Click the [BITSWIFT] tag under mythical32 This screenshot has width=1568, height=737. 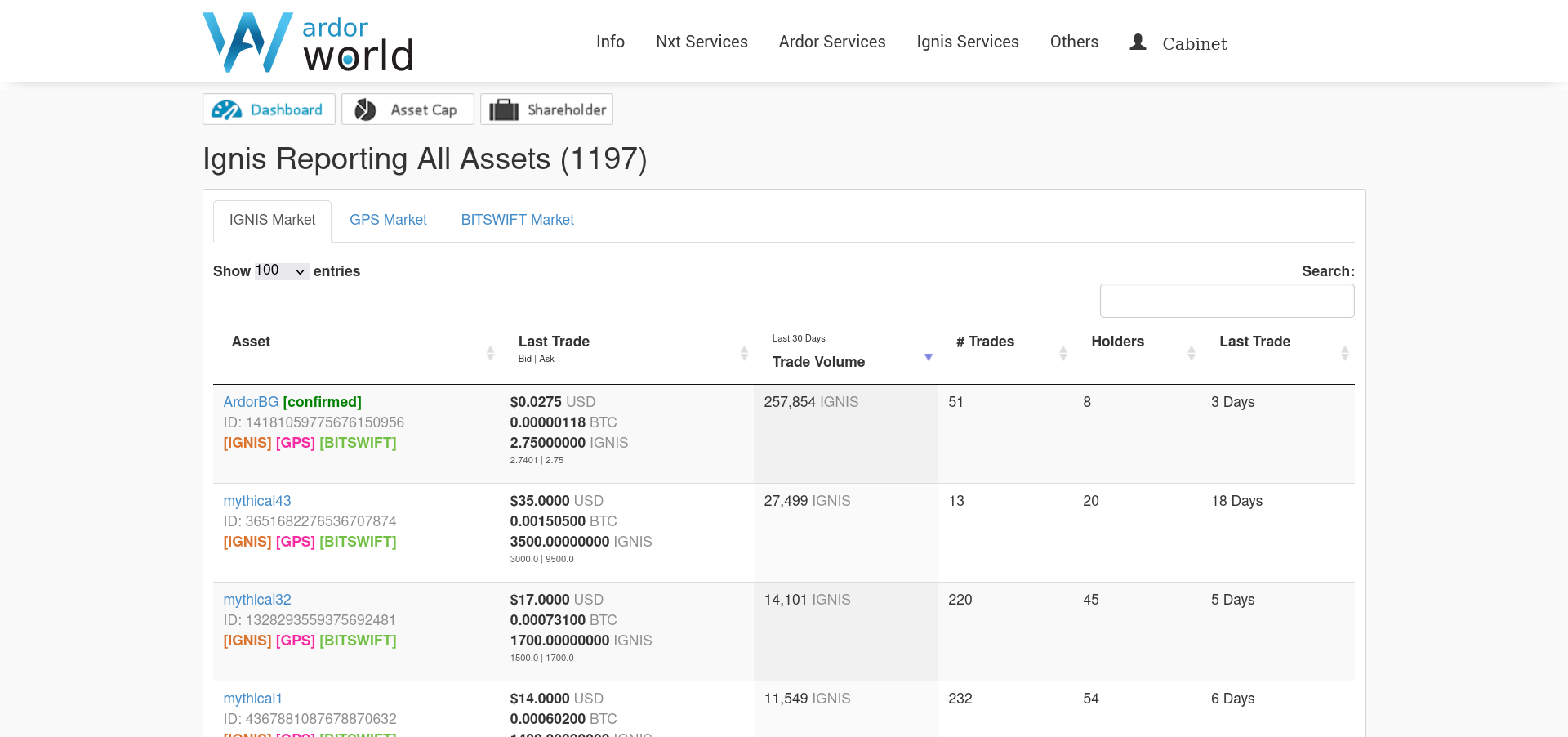coord(358,641)
